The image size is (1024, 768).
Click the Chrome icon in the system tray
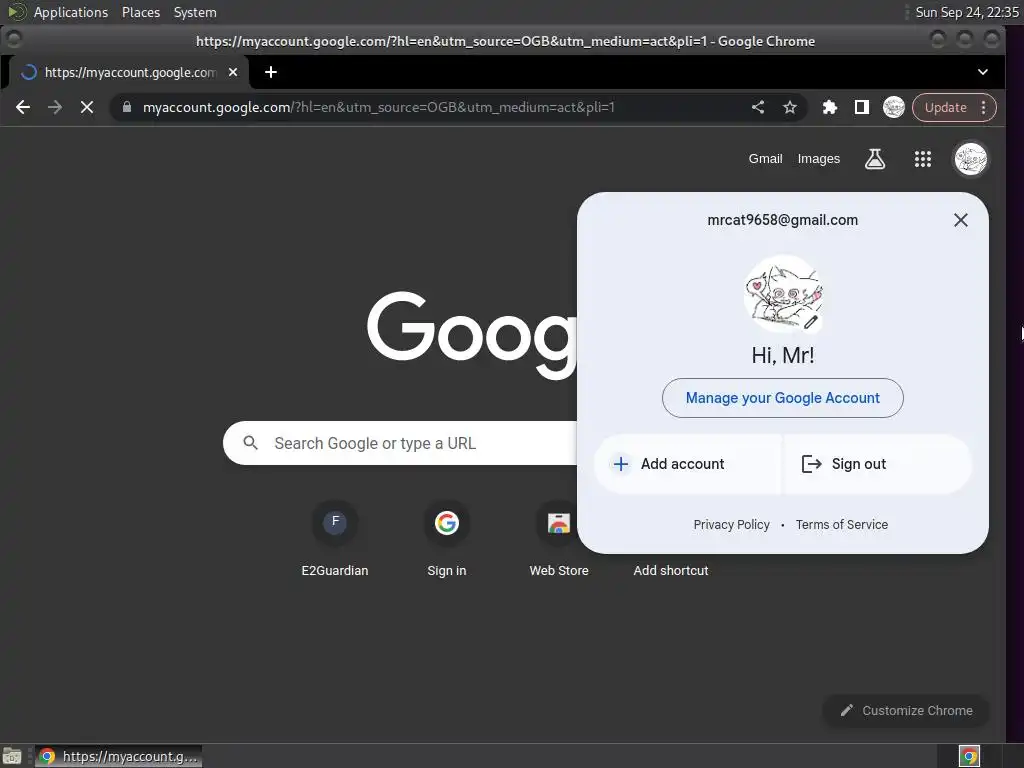(969, 756)
